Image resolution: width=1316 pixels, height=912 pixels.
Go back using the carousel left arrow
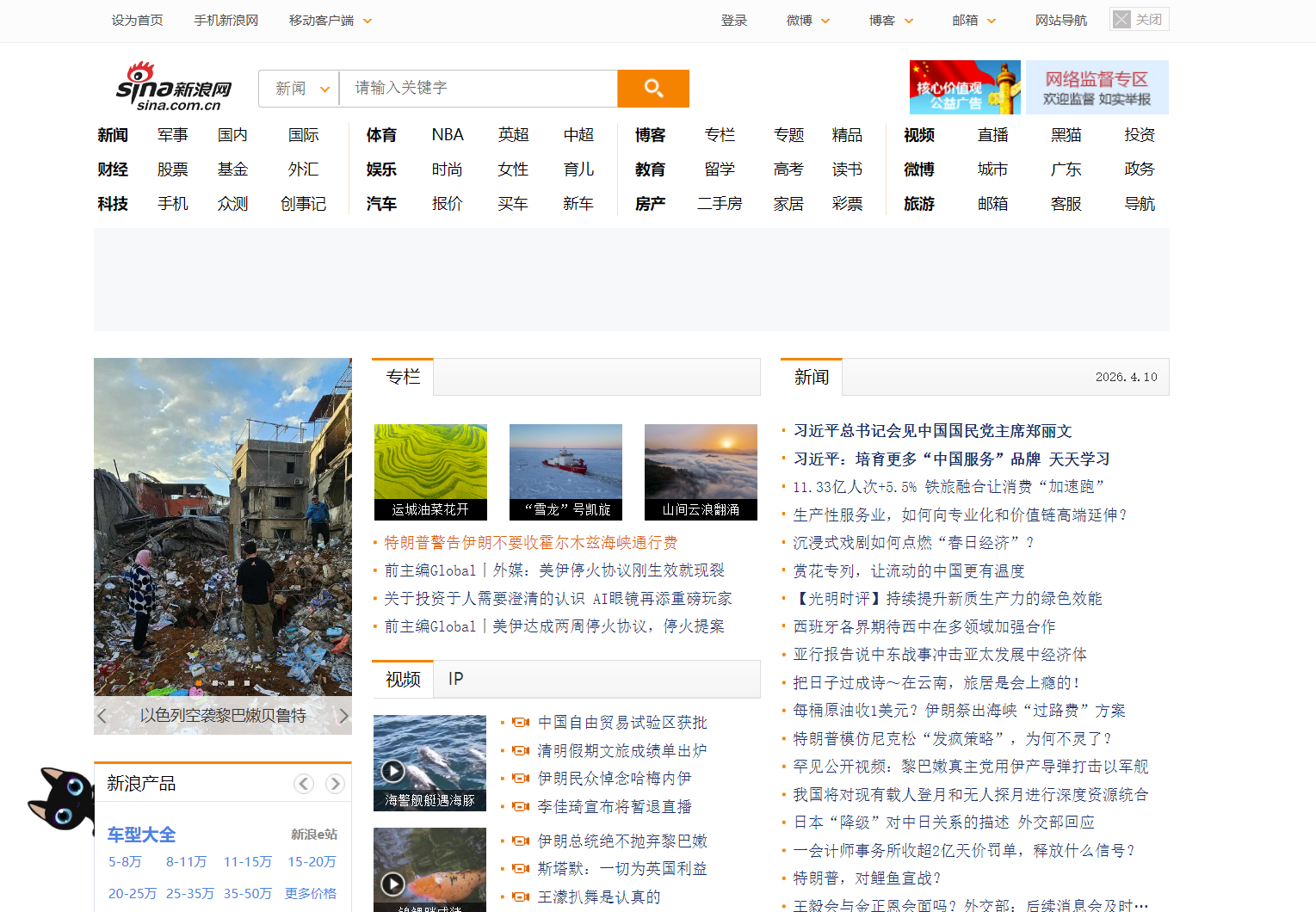pyautogui.click(x=101, y=715)
